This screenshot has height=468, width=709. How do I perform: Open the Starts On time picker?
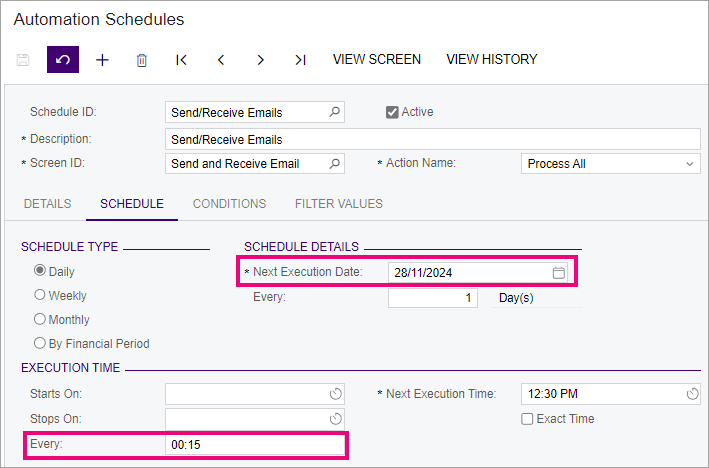336,394
